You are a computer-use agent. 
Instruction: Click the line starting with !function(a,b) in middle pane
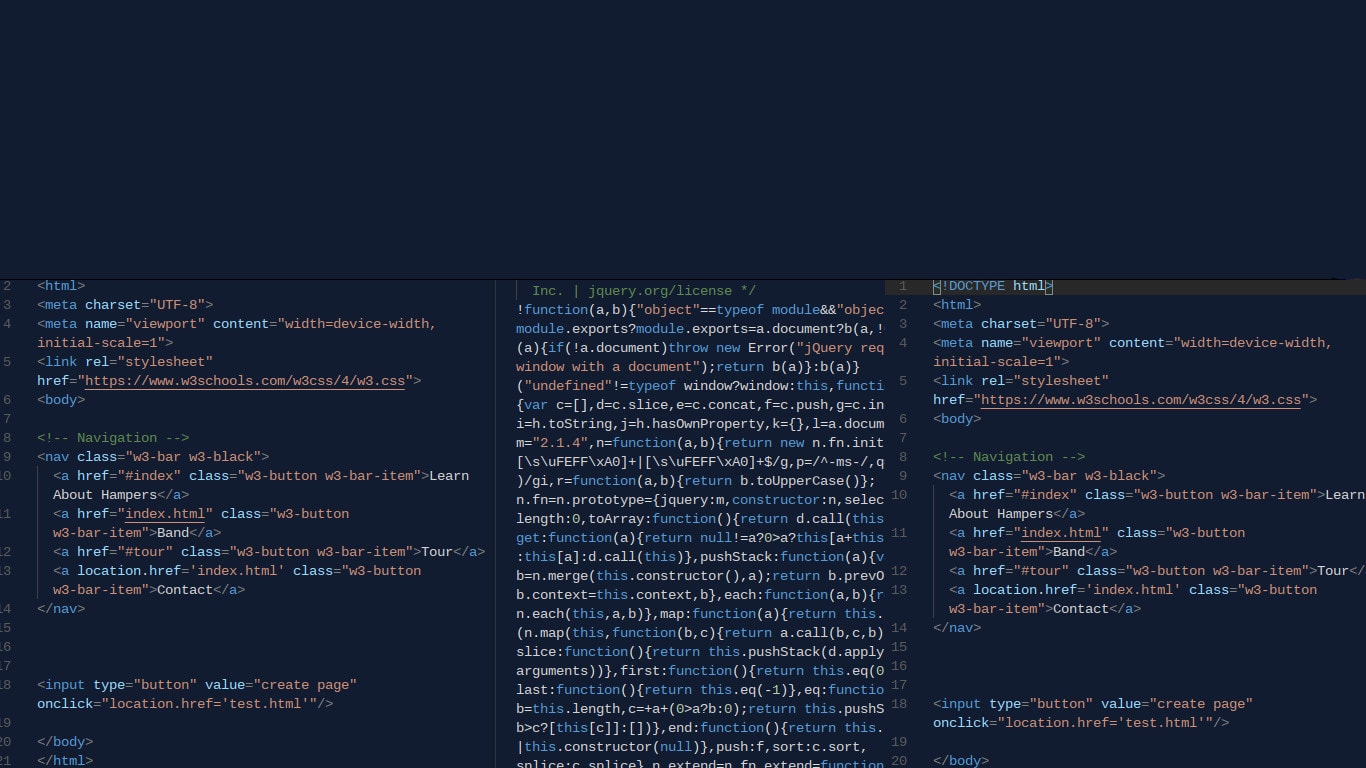click(700, 310)
